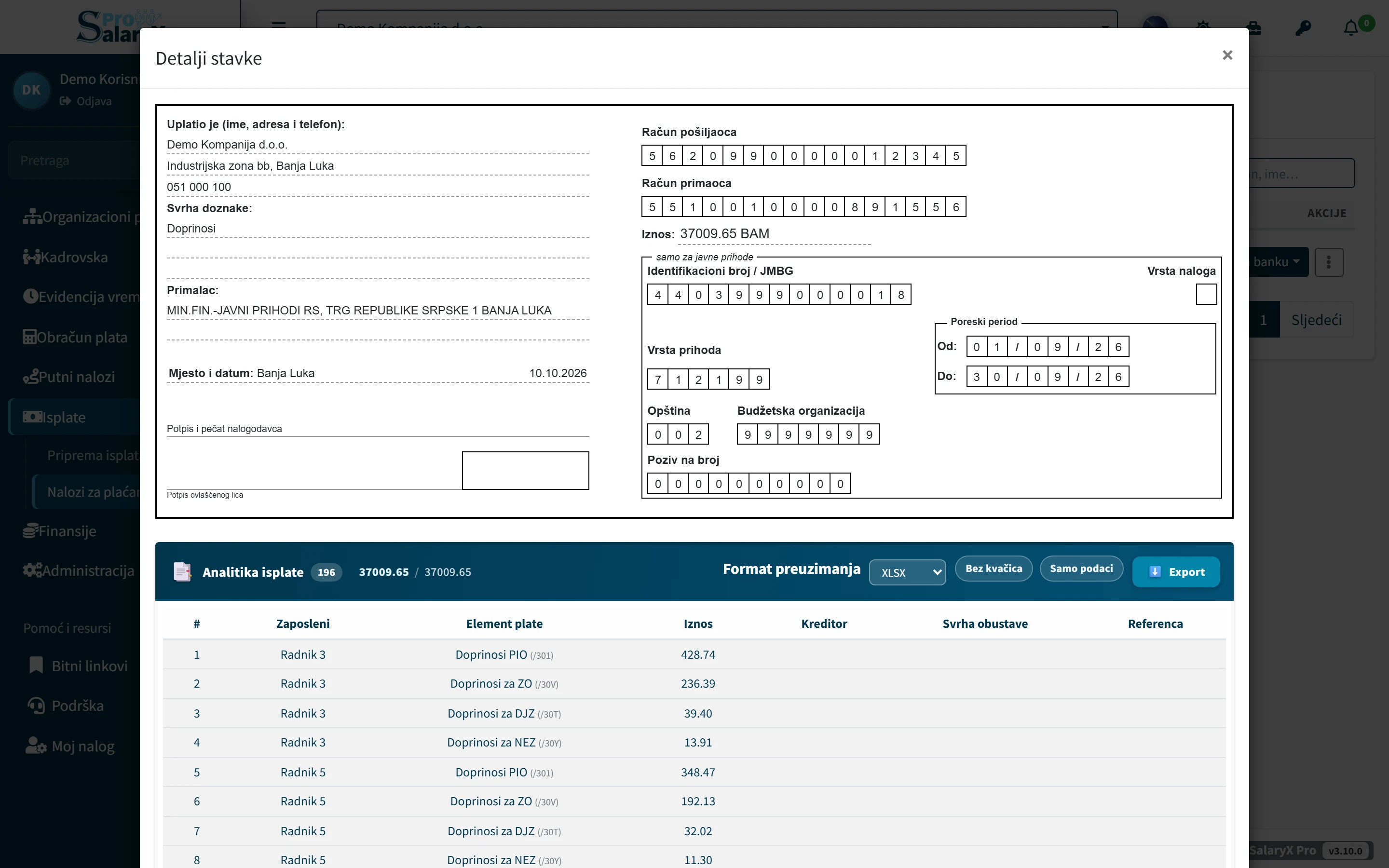Click the Odjava logout link
The height and width of the screenshot is (868, 1389).
[x=86, y=101]
